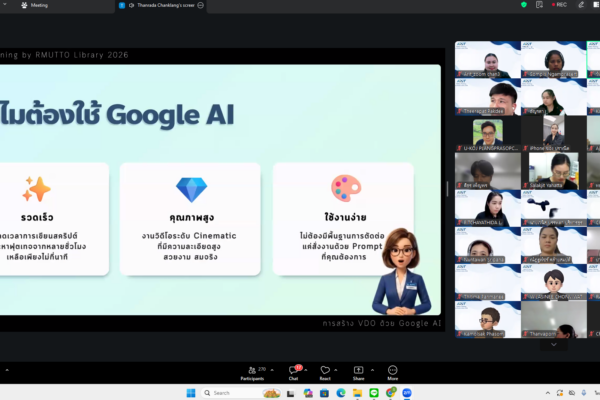Expand hidden controls via the bottom-left up arrow
This screenshot has width=600, height=400.
pyautogui.click(x=7, y=370)
